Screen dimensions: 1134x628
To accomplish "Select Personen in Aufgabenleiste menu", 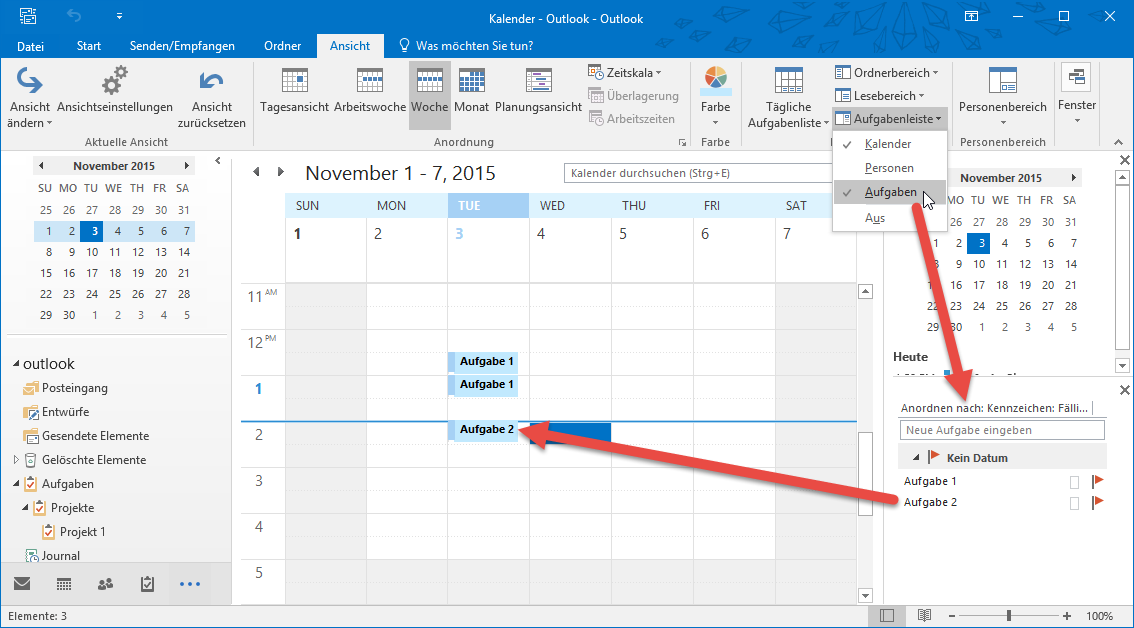I will point(889,168).
